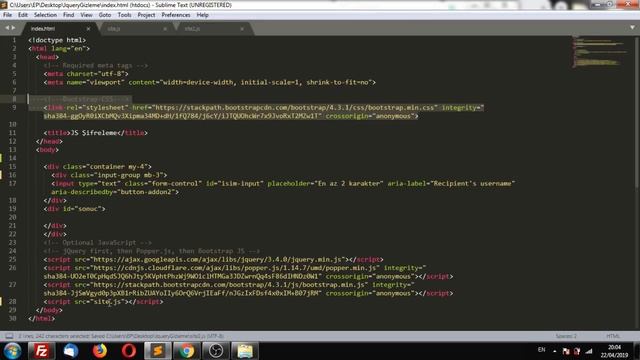Close the index.html tab
This screenshot has width=640, height=360.
tap(88, 29)
